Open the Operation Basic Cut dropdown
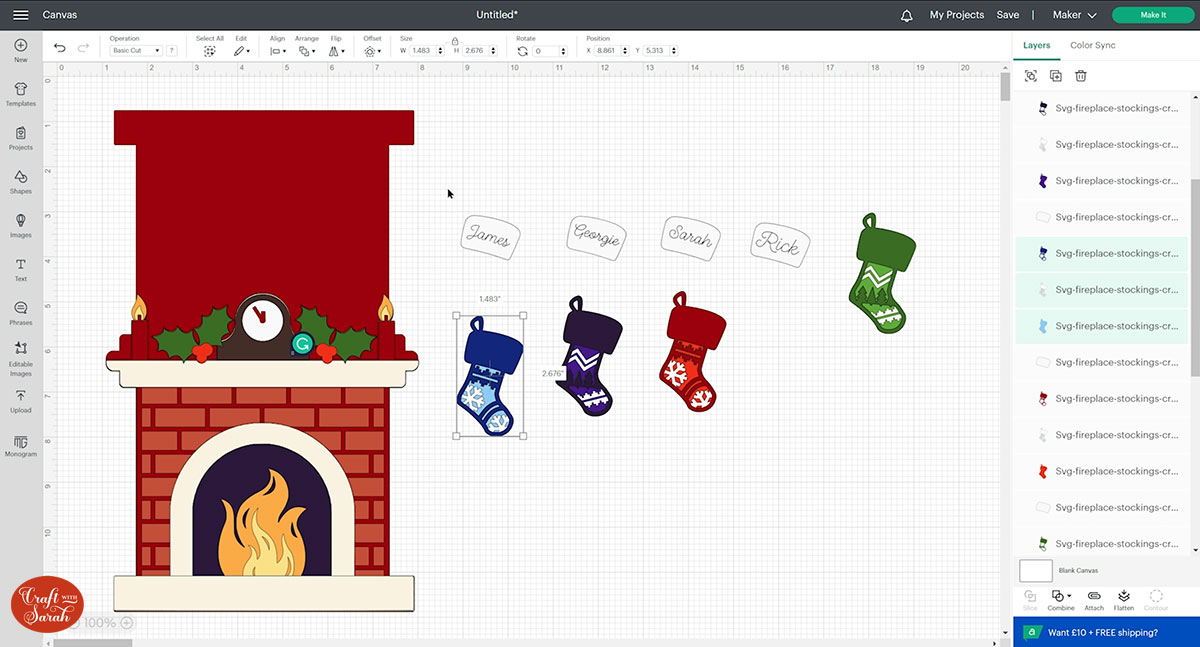The width and height of the screenshot is (1200, 647). tap(135, 50)
